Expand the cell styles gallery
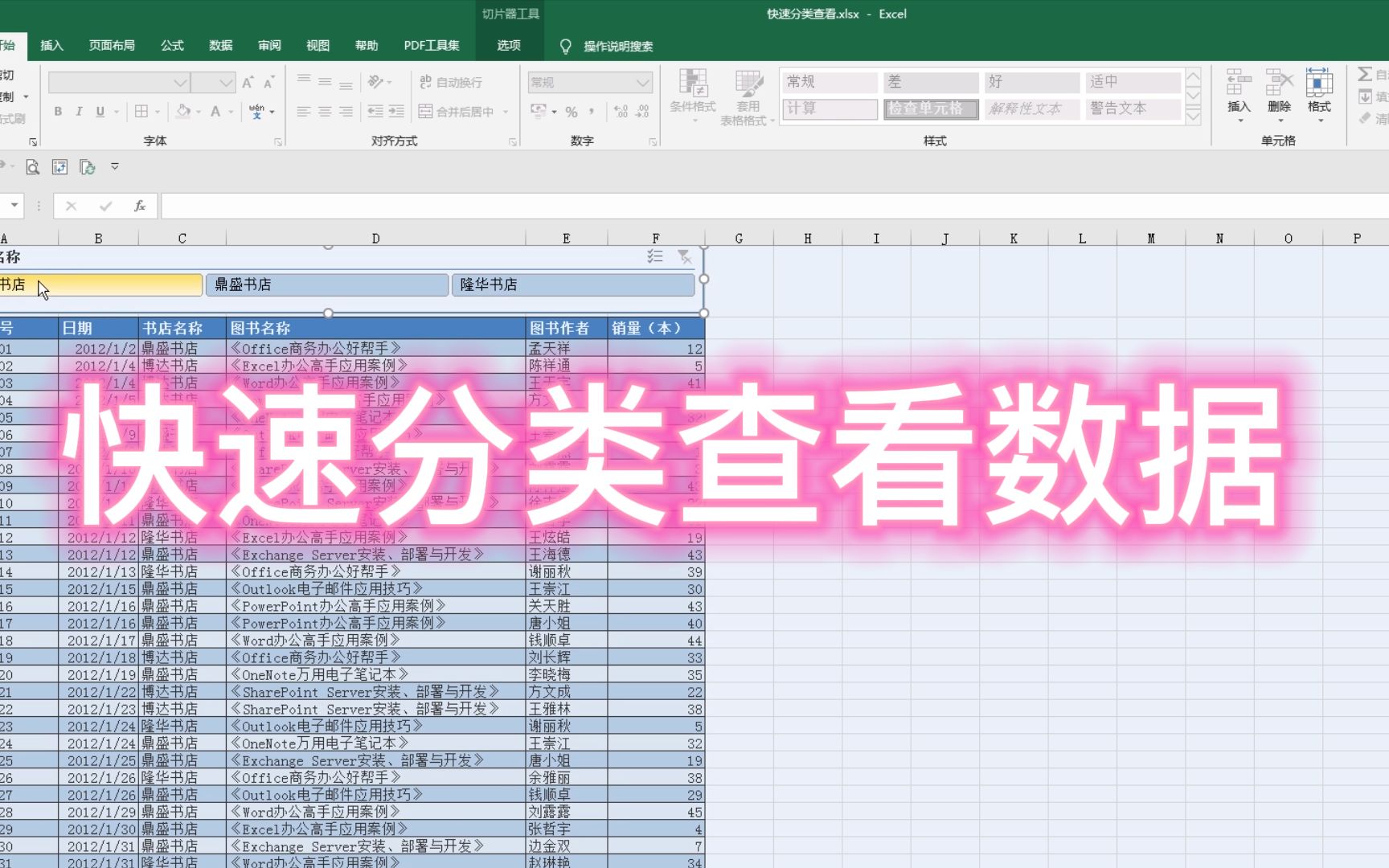Screen dimensions: 1389x868 pyautogui.click(x=1194, y=117)
